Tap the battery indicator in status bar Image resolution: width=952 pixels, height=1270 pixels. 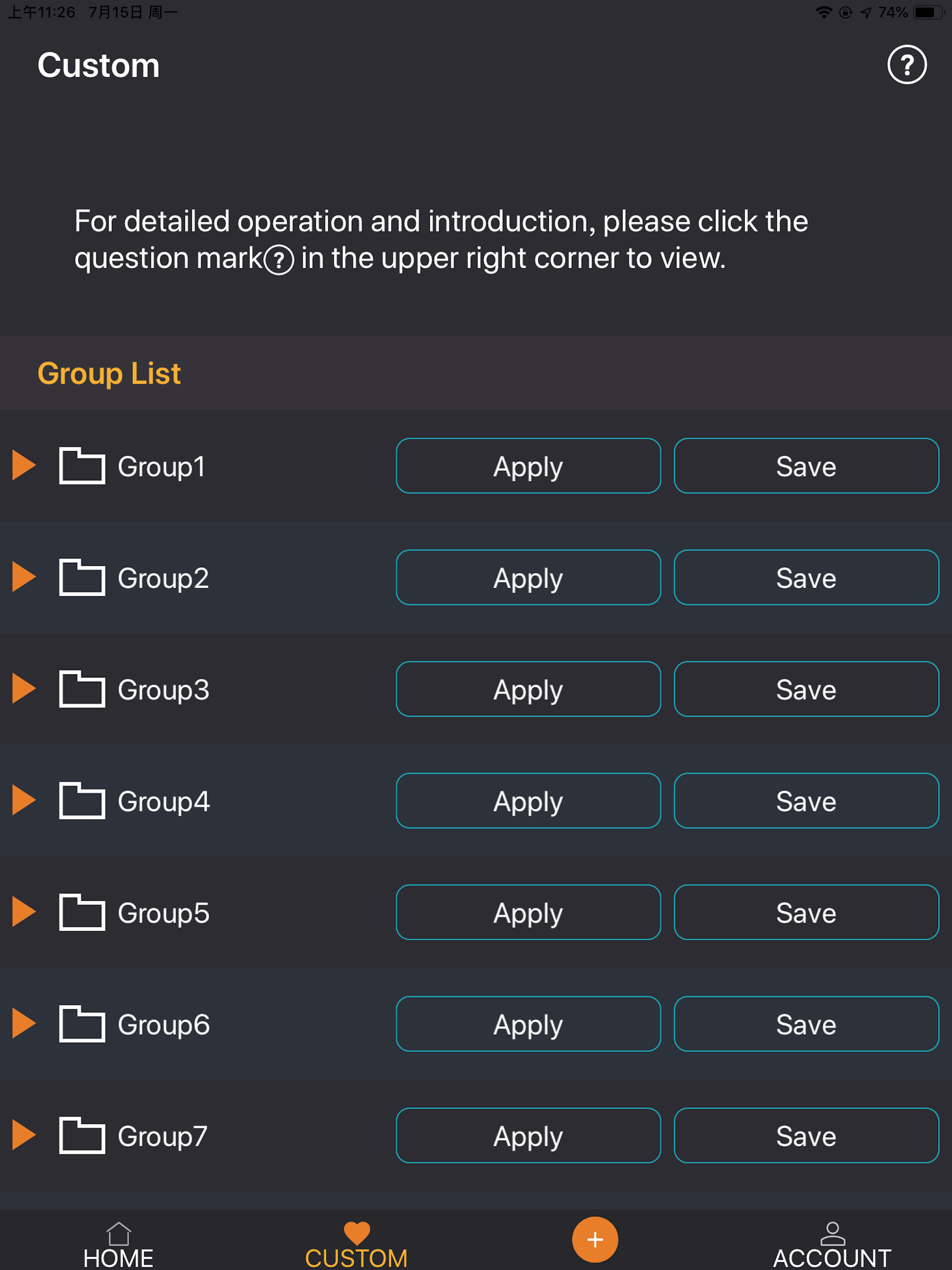[x=928, y=12]
